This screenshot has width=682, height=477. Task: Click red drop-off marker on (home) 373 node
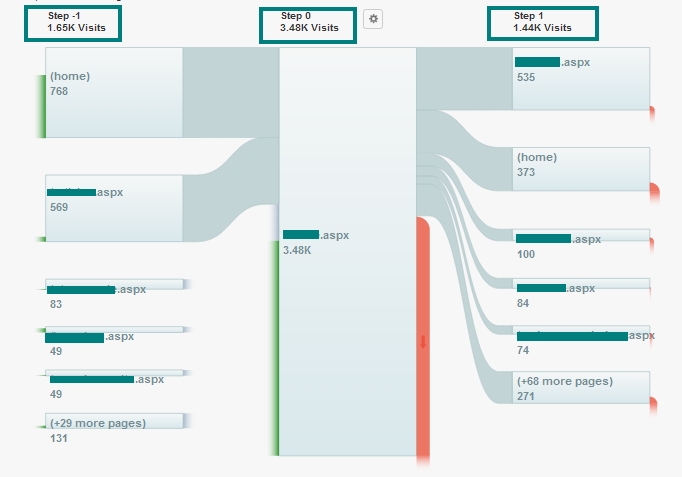point(653,189)
